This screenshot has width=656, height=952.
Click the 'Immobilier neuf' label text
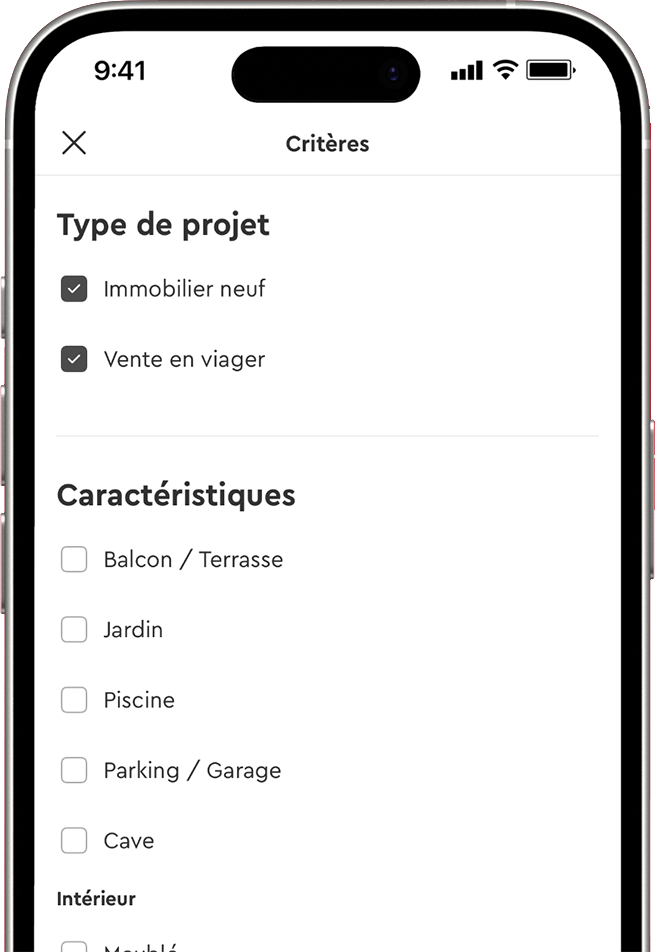pos(184,289)
